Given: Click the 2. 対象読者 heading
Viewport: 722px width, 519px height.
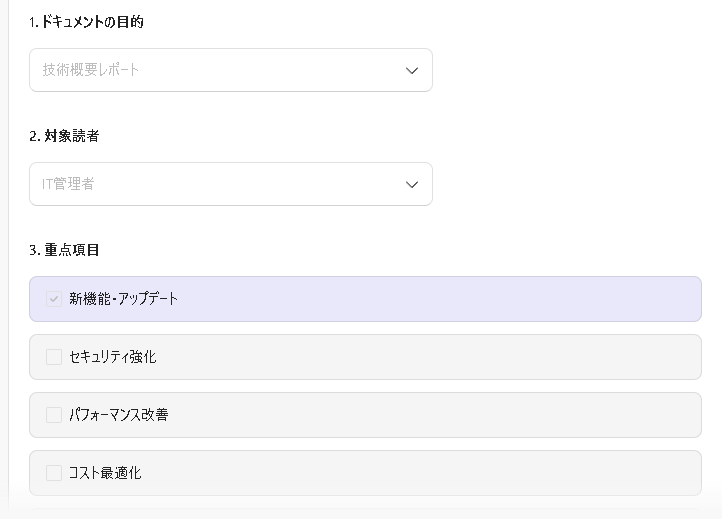Looking at the screenshot, I should (x=64, y=136).
